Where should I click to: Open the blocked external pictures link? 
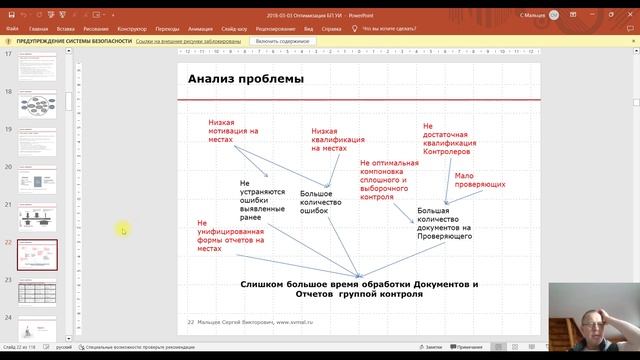click(x=188, y=41)
